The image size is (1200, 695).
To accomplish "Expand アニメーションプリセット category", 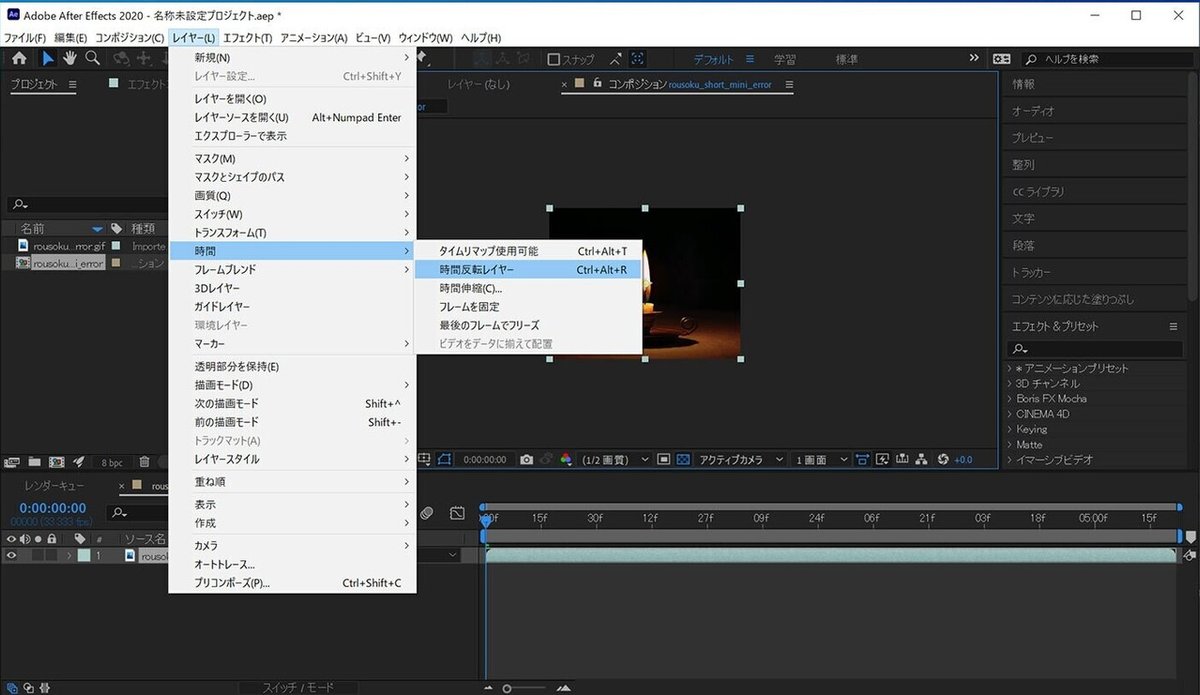I will coord(1009,368).
